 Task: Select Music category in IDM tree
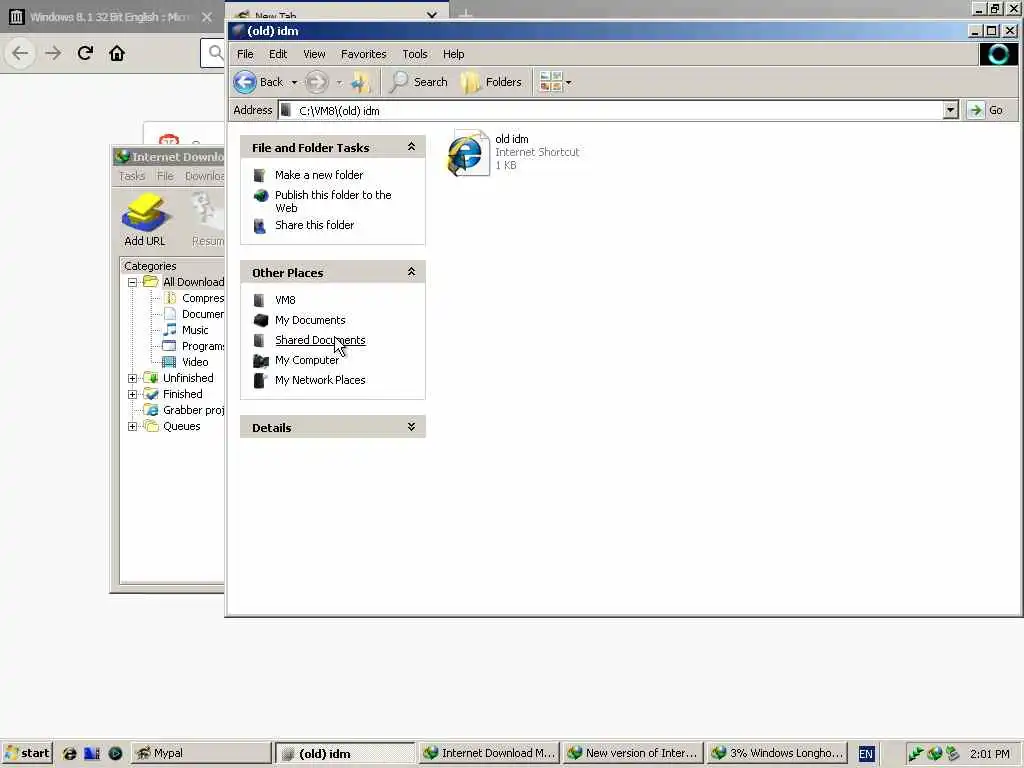tap(195, 330)
